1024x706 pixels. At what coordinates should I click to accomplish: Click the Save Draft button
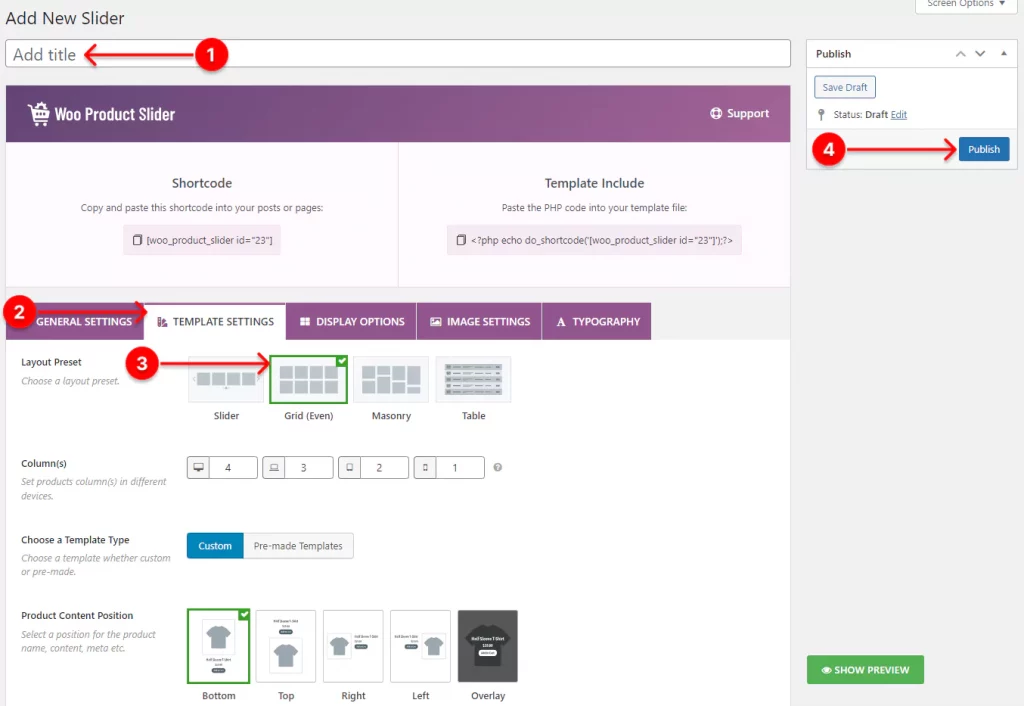point(844,87)
